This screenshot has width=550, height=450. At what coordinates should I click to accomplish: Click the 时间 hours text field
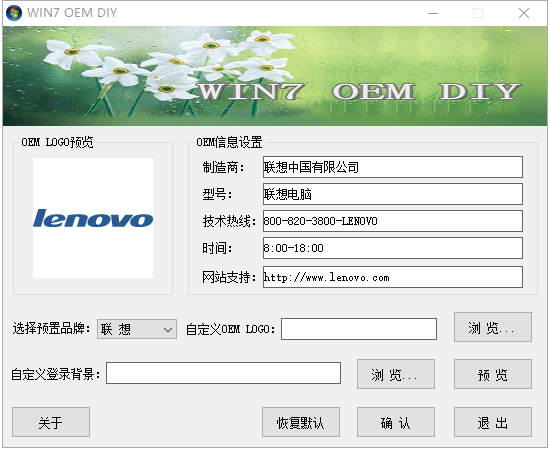pos(393,248)
